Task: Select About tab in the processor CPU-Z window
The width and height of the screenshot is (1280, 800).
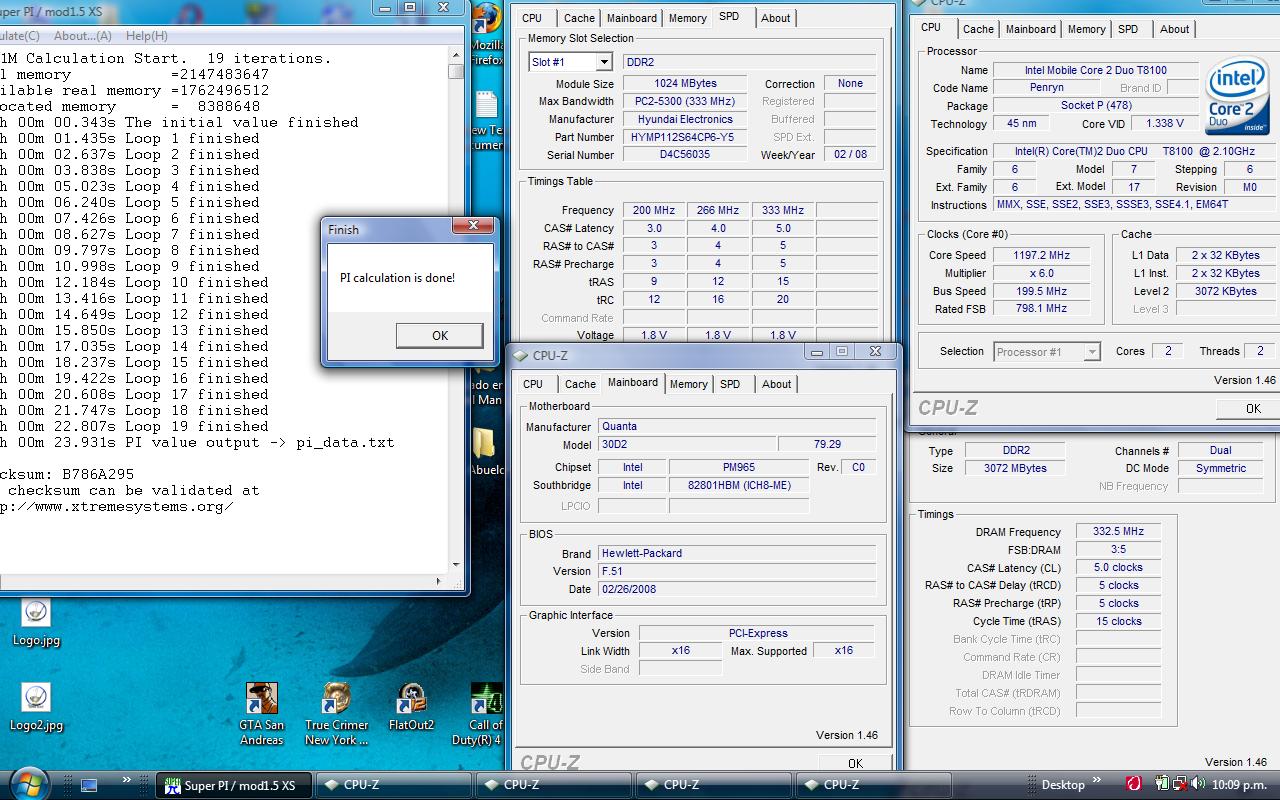Action: pos(1175,29)
